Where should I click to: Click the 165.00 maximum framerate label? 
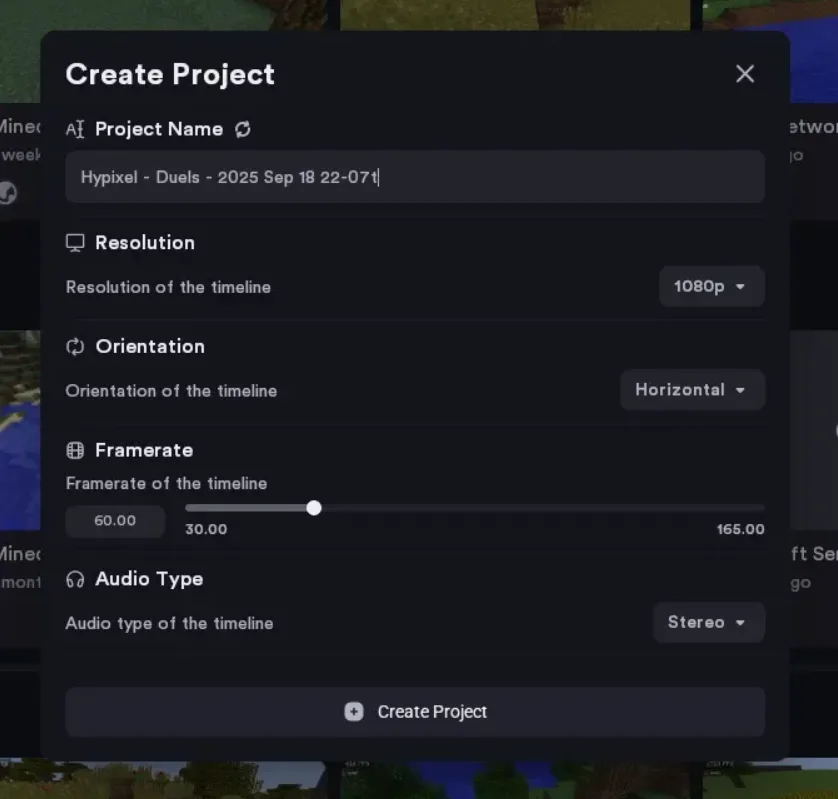tap(740, 529)
